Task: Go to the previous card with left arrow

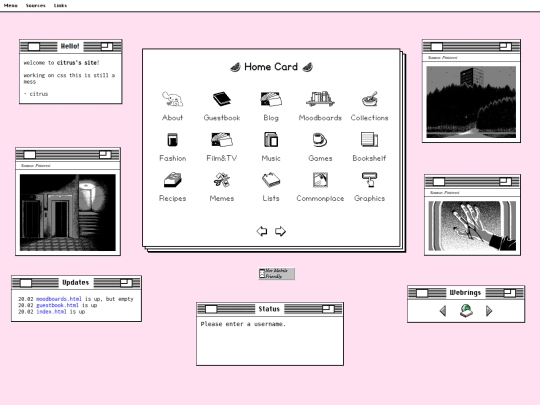Action: pos(262,231)
